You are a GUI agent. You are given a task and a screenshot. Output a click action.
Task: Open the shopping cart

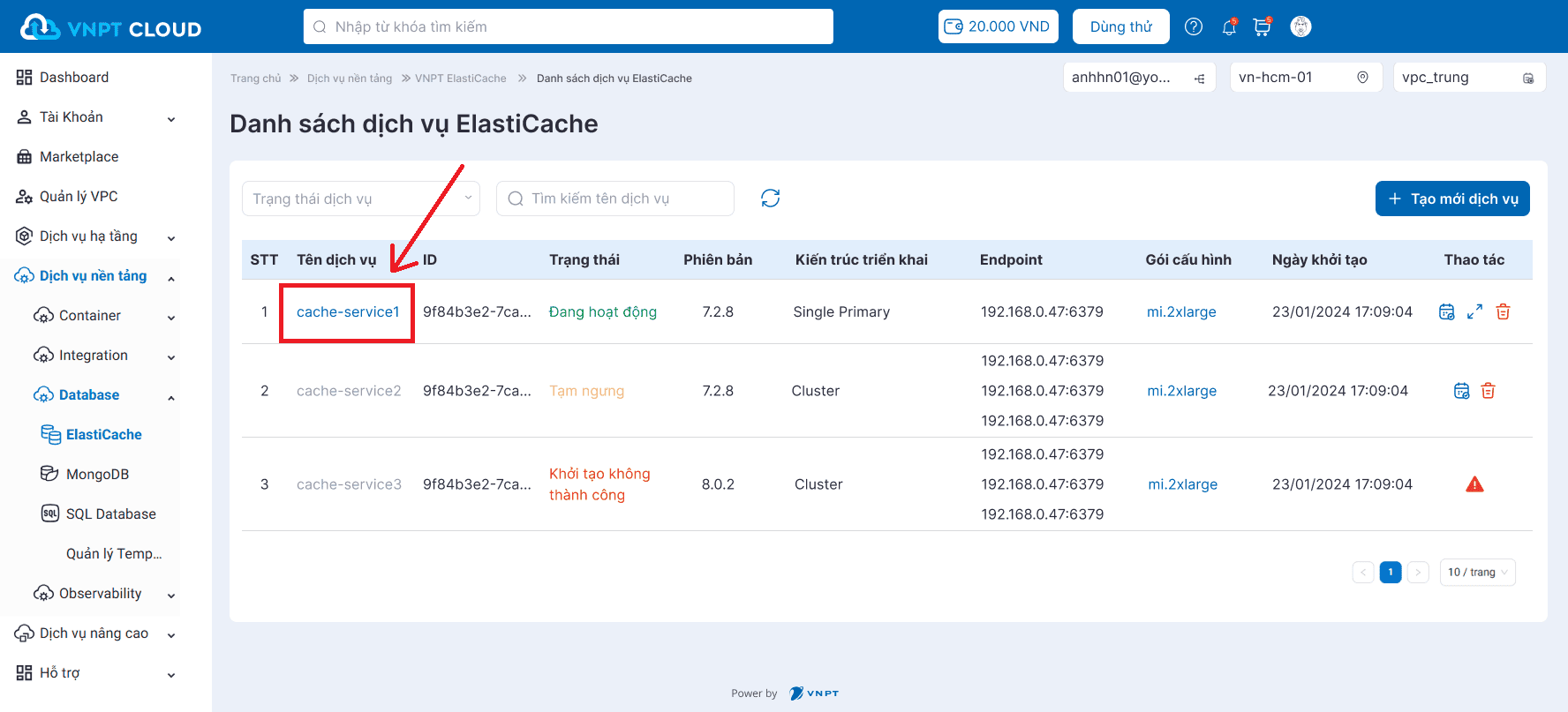coord(1262,27)
